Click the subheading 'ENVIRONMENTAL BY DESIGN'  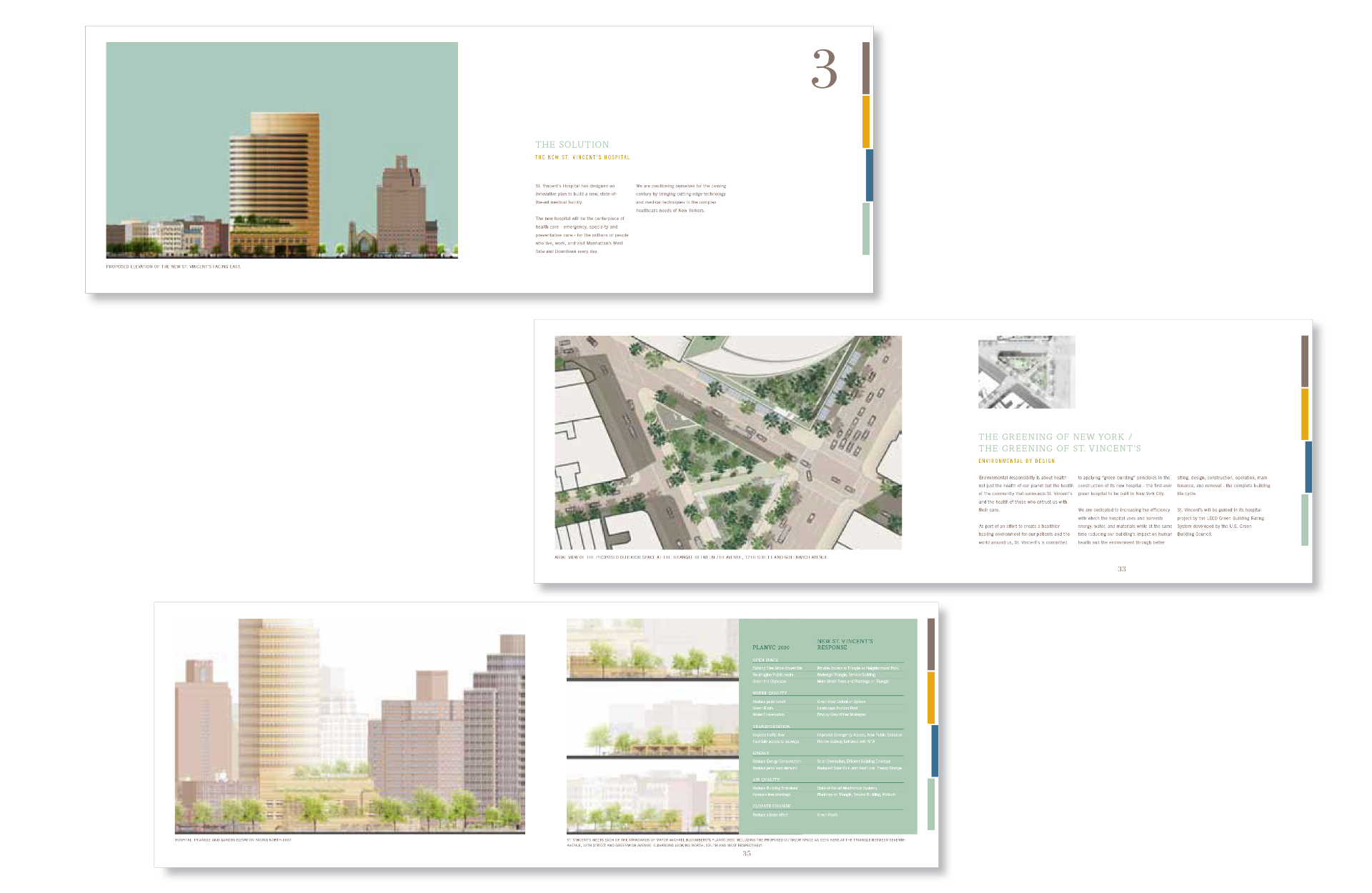[x=1016, y=461]
